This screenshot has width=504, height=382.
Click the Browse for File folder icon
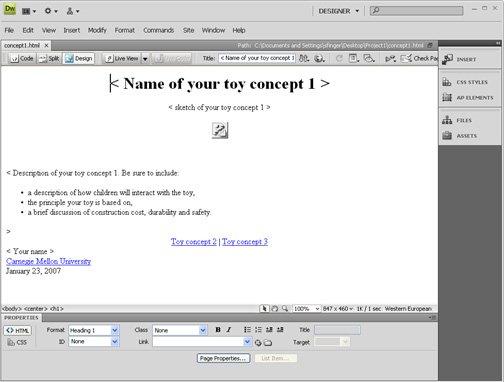click(x=268, y=343)
